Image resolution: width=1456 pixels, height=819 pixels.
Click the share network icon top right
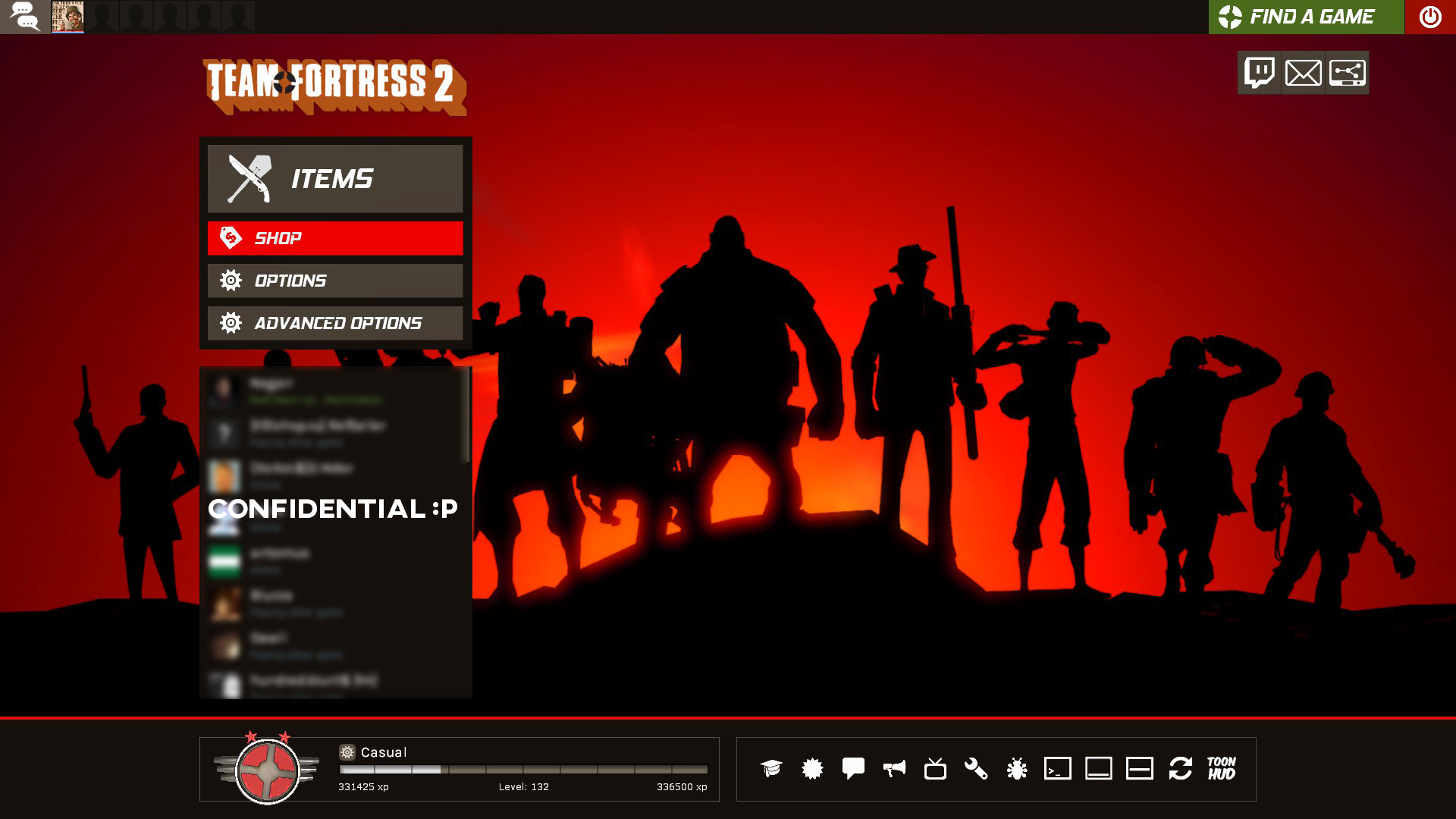(1348, 73)
